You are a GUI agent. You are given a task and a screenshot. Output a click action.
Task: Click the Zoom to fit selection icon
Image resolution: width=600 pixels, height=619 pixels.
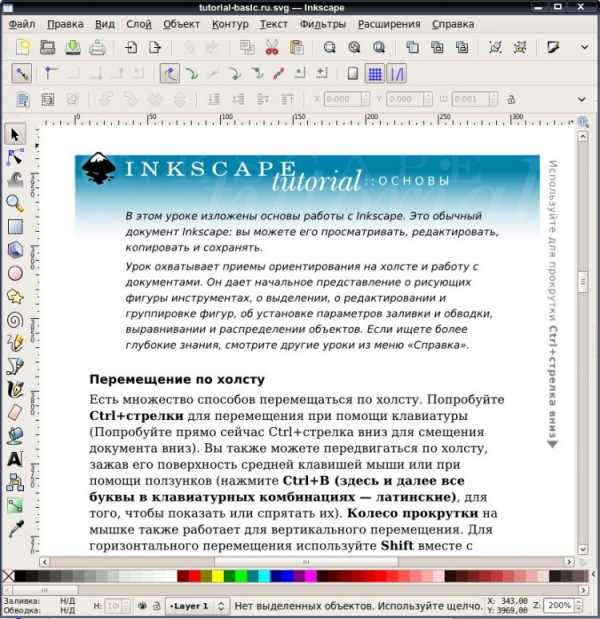coord(330,47)
